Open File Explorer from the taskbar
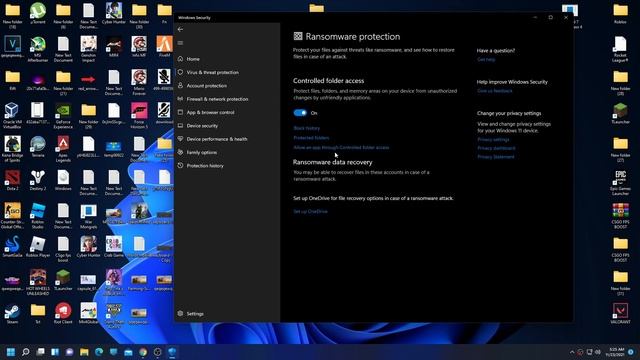Screen dimensions: 640x360 pyautogui.click(x=84, y=352)
